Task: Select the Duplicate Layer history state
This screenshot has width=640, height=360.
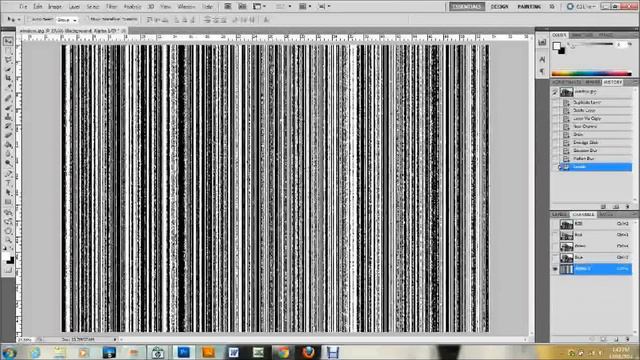Action: (x=596, y=102)
